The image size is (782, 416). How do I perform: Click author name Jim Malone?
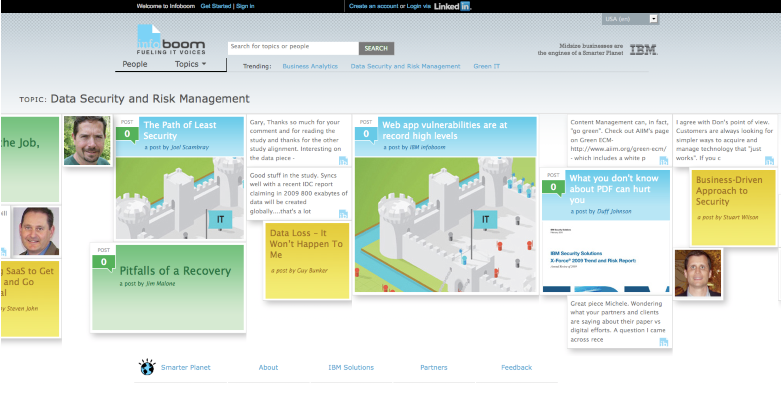(x=160, y=284)
